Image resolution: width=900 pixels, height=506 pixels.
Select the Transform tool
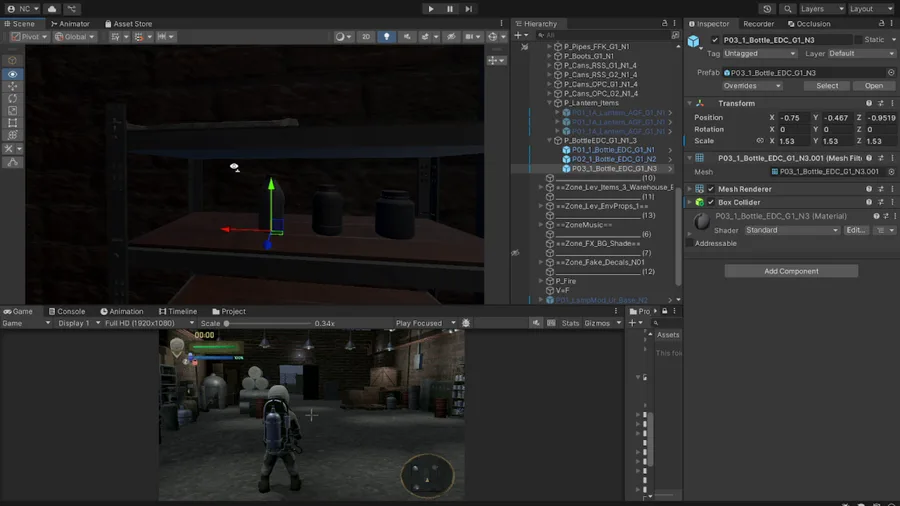click(x=13, y=135)
